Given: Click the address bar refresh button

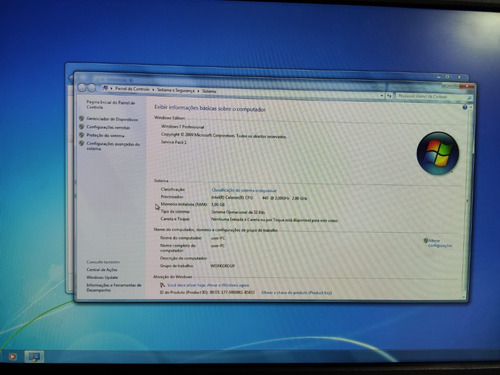Looking at the screenshot, I should pos(389,96).
